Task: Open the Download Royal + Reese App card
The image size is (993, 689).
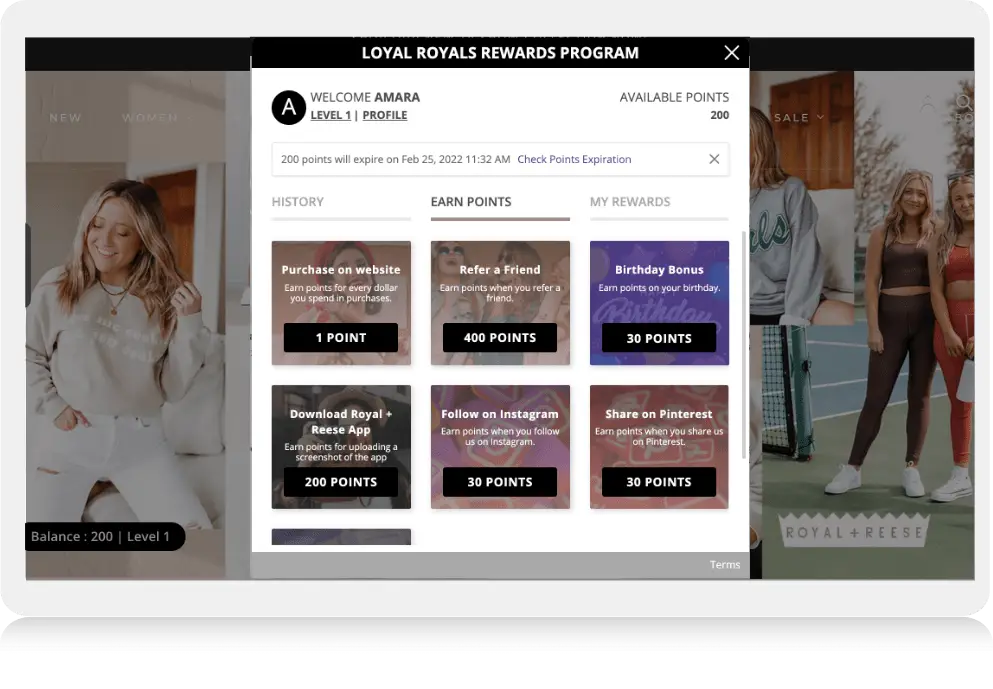Action: coord(341,446)
